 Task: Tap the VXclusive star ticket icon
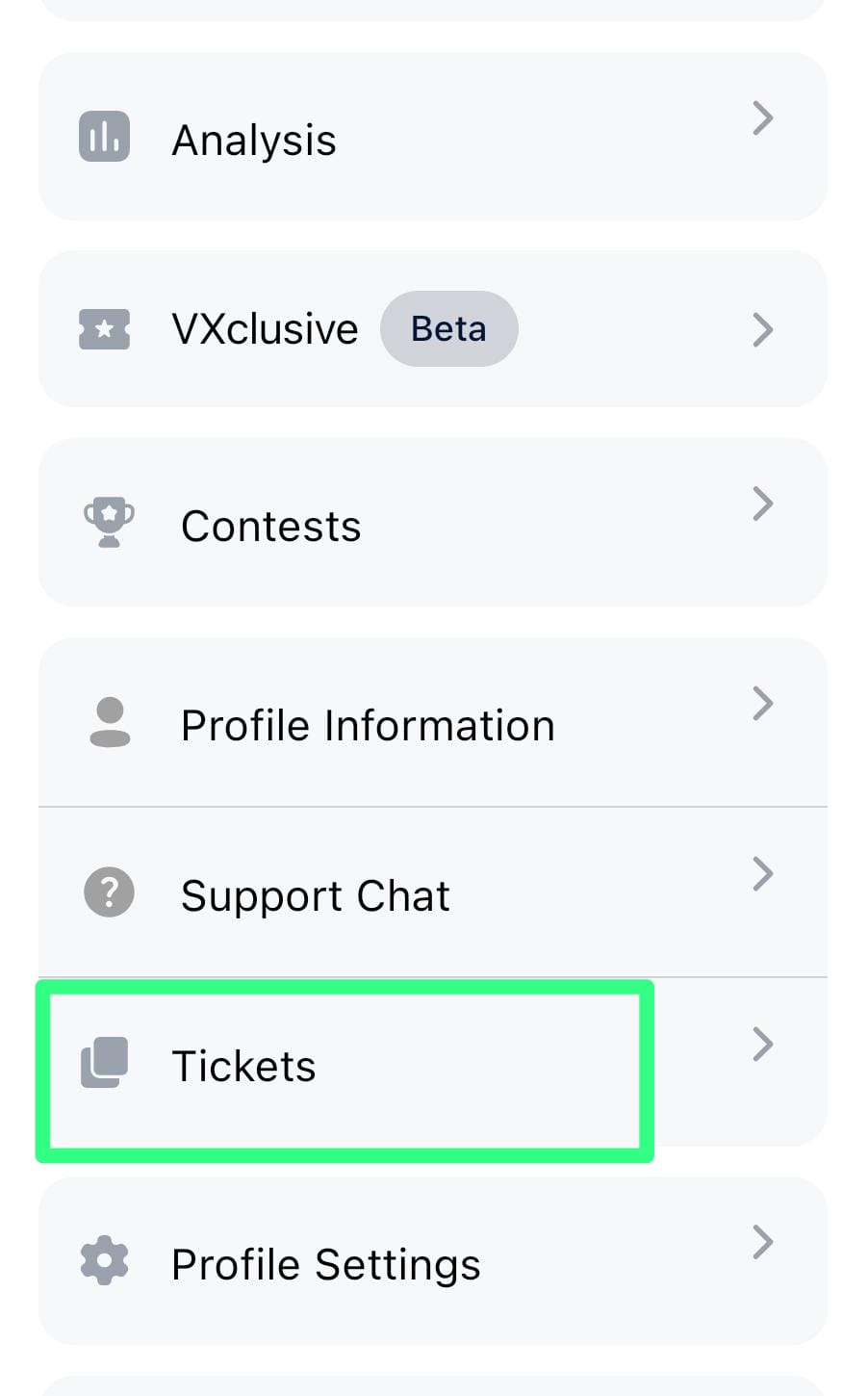[x=104, y=329]
